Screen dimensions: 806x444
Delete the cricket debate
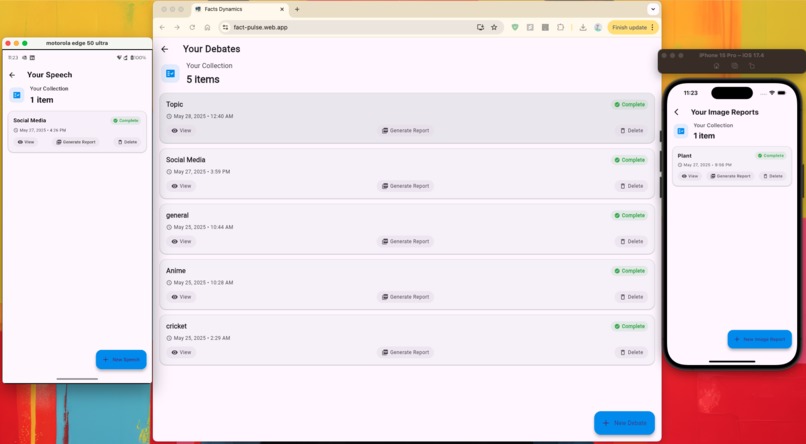coord(631,353)
